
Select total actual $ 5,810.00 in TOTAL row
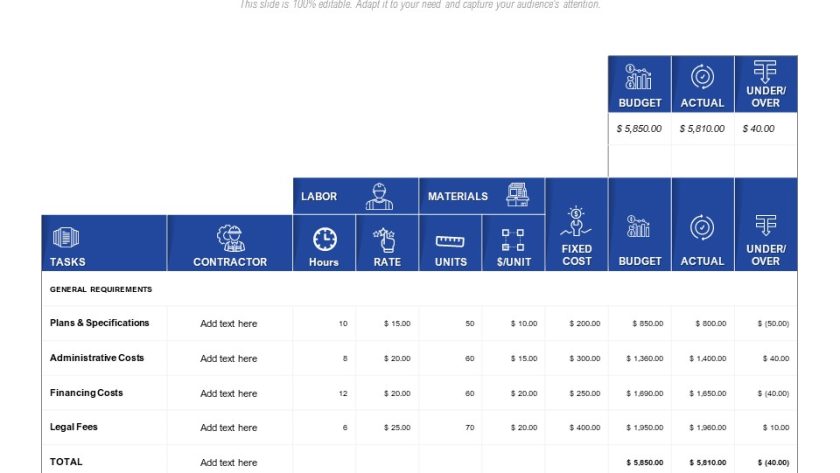(x=708, y=462)
